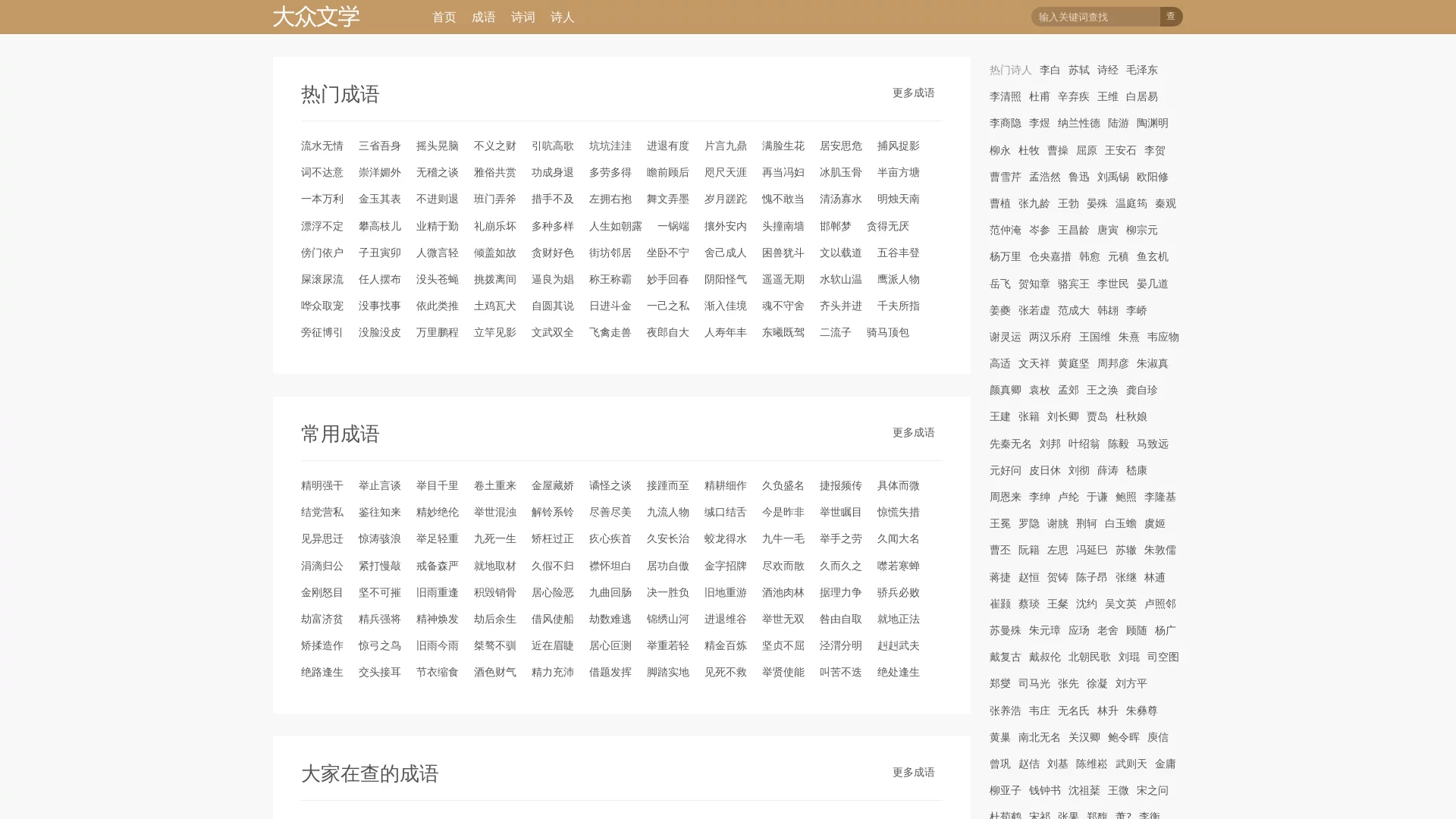Select the 诗人 navigation item
The height and width of the screenshot is (819, 1456).
coord(562,17)
